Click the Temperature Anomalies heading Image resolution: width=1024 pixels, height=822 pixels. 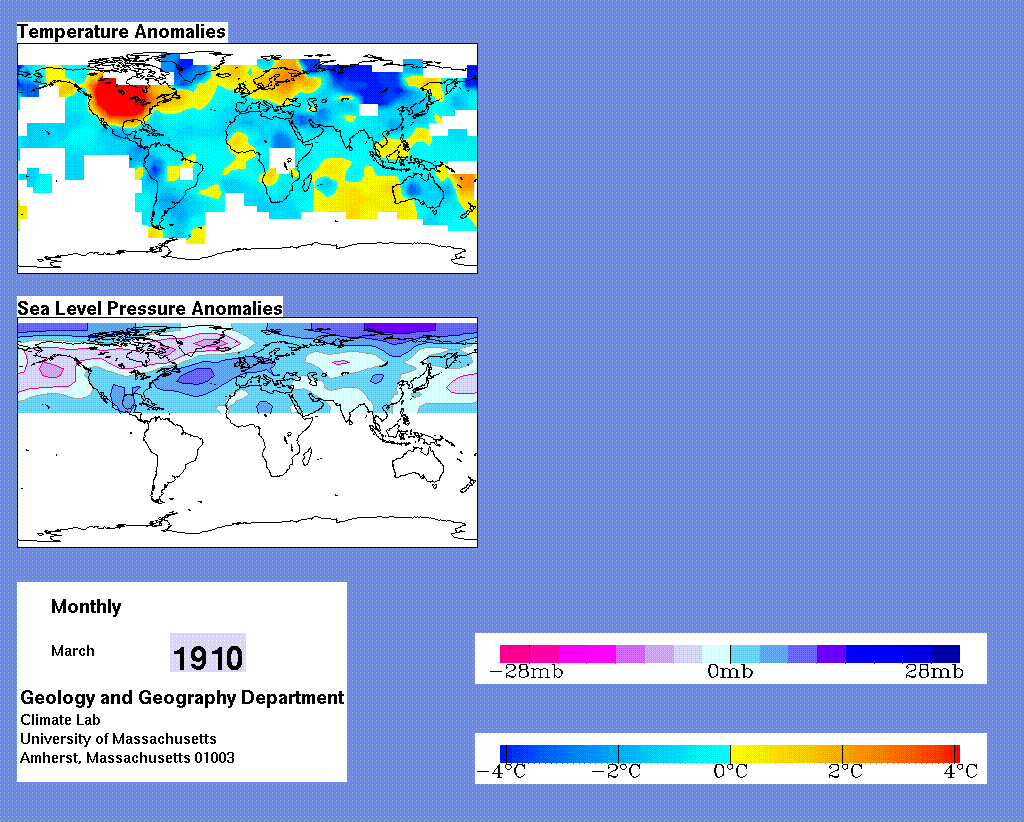[x=121, y=31]
